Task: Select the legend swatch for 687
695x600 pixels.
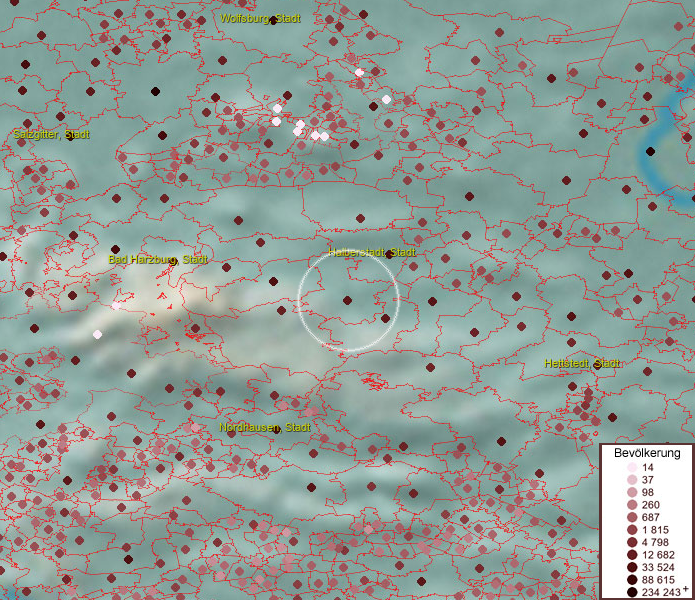Action: click(632, 517)
